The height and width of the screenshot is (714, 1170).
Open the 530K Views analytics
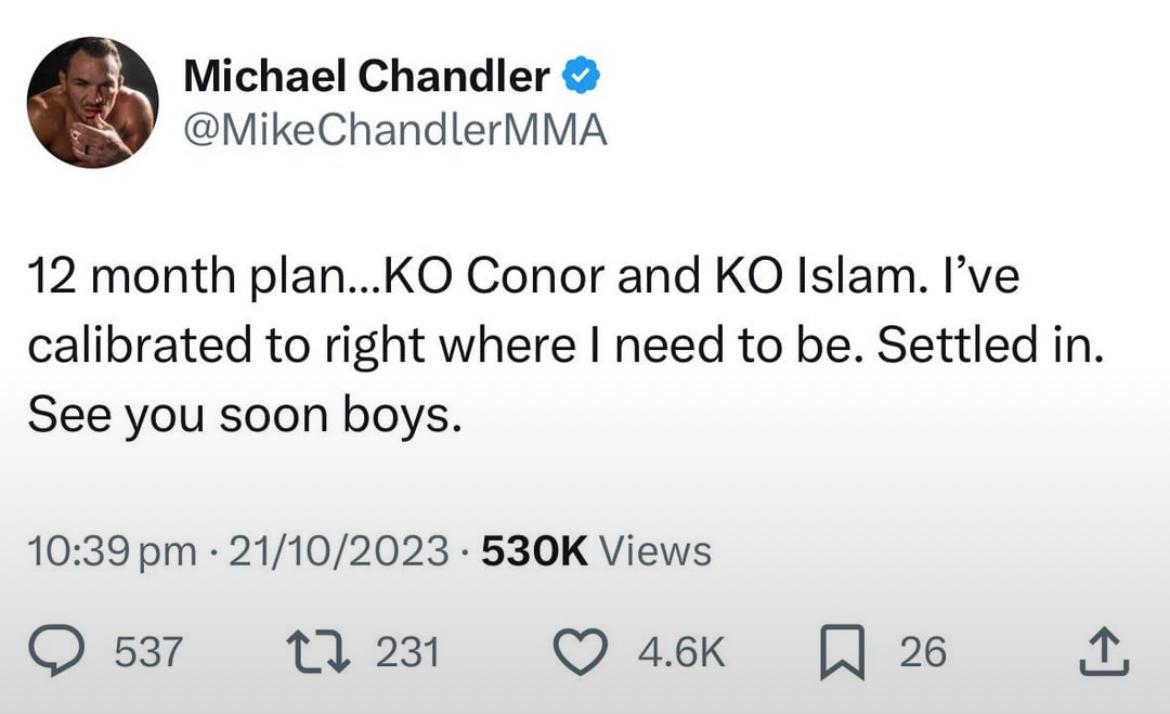[x=596, y=550]
